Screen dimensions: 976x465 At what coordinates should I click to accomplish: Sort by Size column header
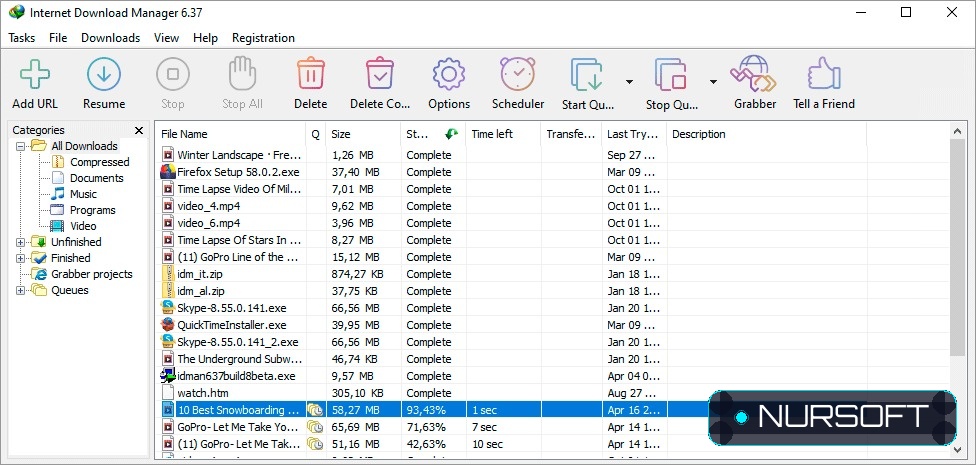pyautogui.click(x=364, y=134)
